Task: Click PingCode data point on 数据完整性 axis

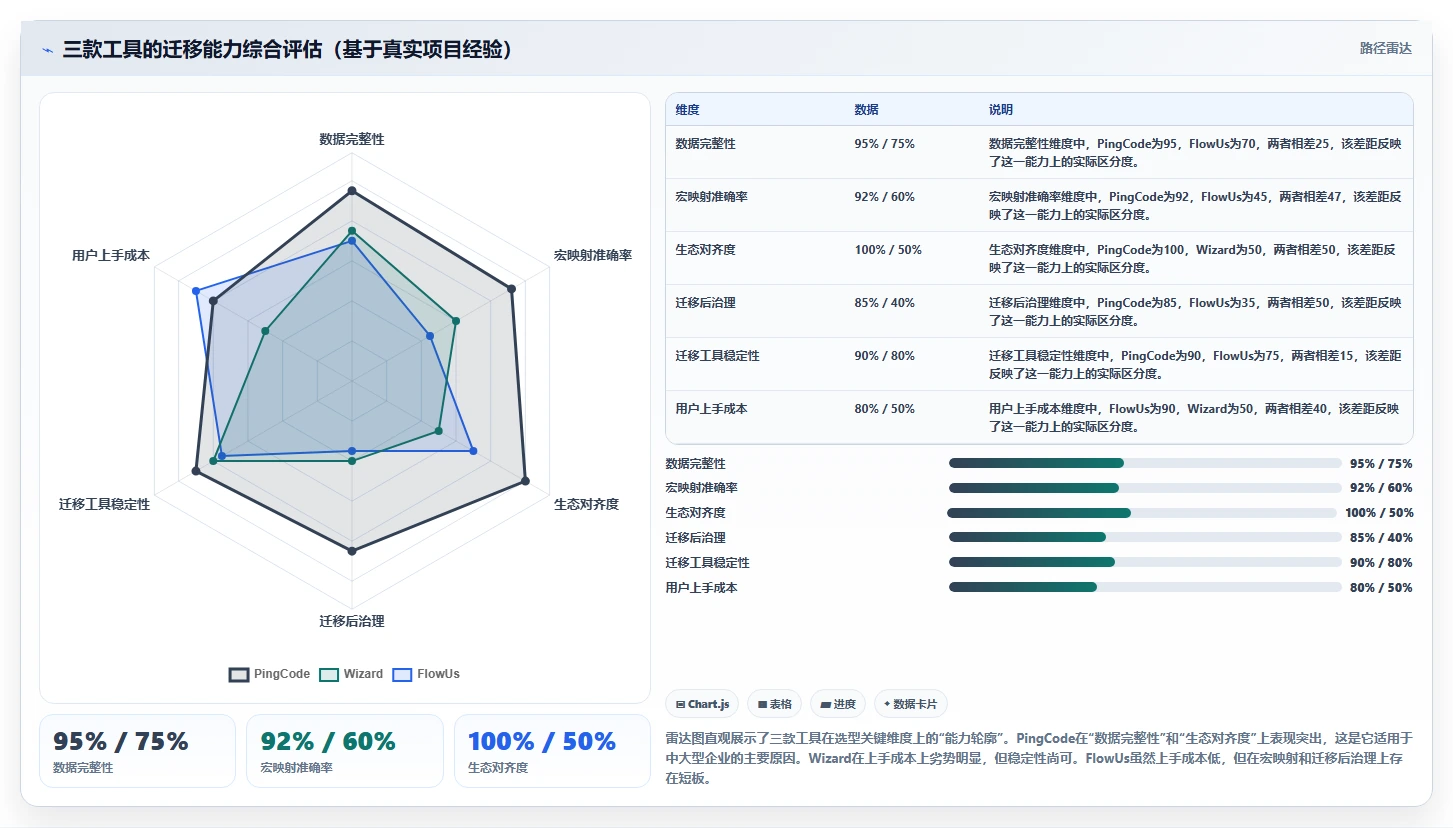Action: pyautogui.click(x=352, y=189)
